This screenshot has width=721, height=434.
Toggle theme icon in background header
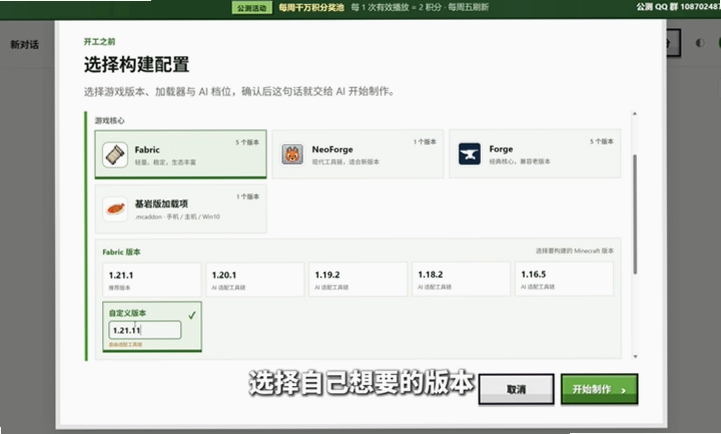pos(700,43)
